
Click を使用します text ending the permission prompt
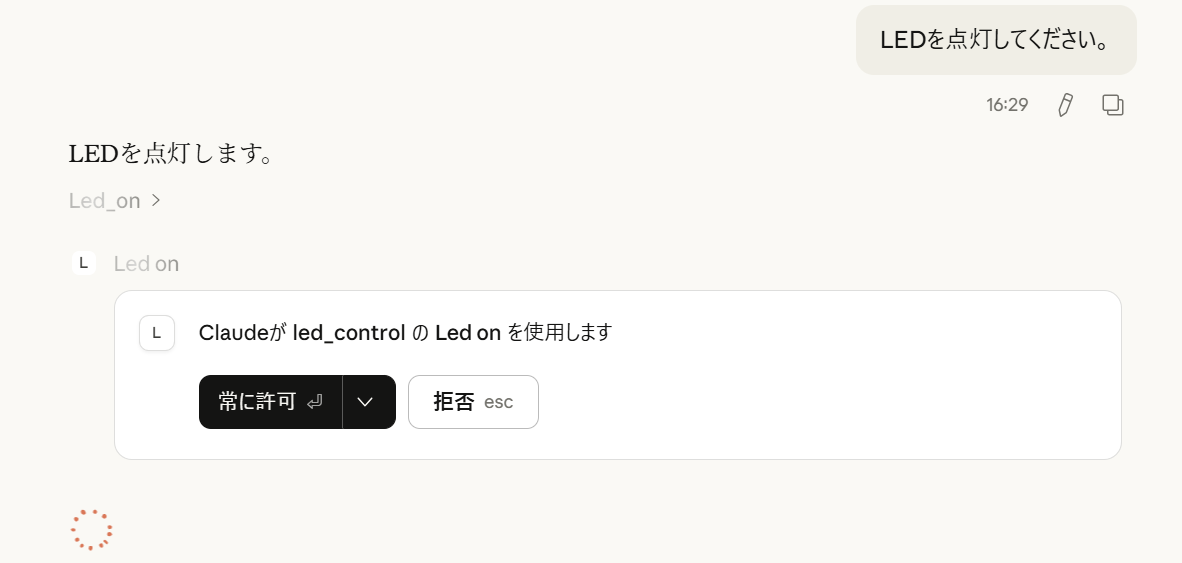pyautogui.click(x=559, y=333)
